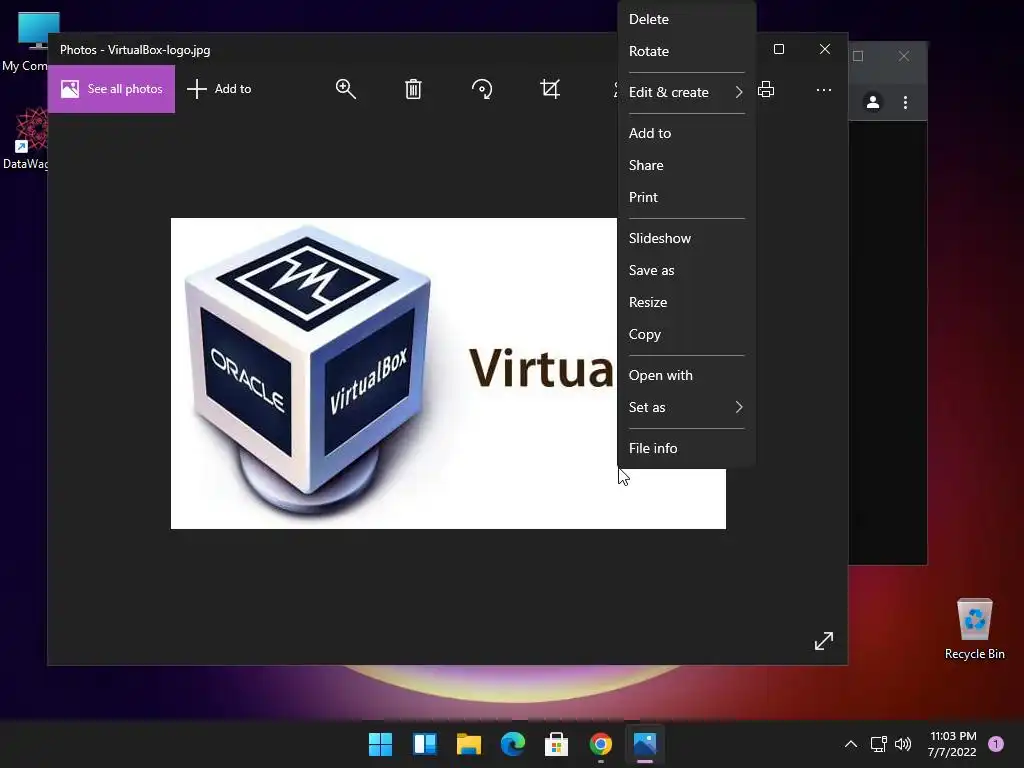Click the Add to toolbar button with plus
The image size is (1024, 768).
(x=219, y=89)
